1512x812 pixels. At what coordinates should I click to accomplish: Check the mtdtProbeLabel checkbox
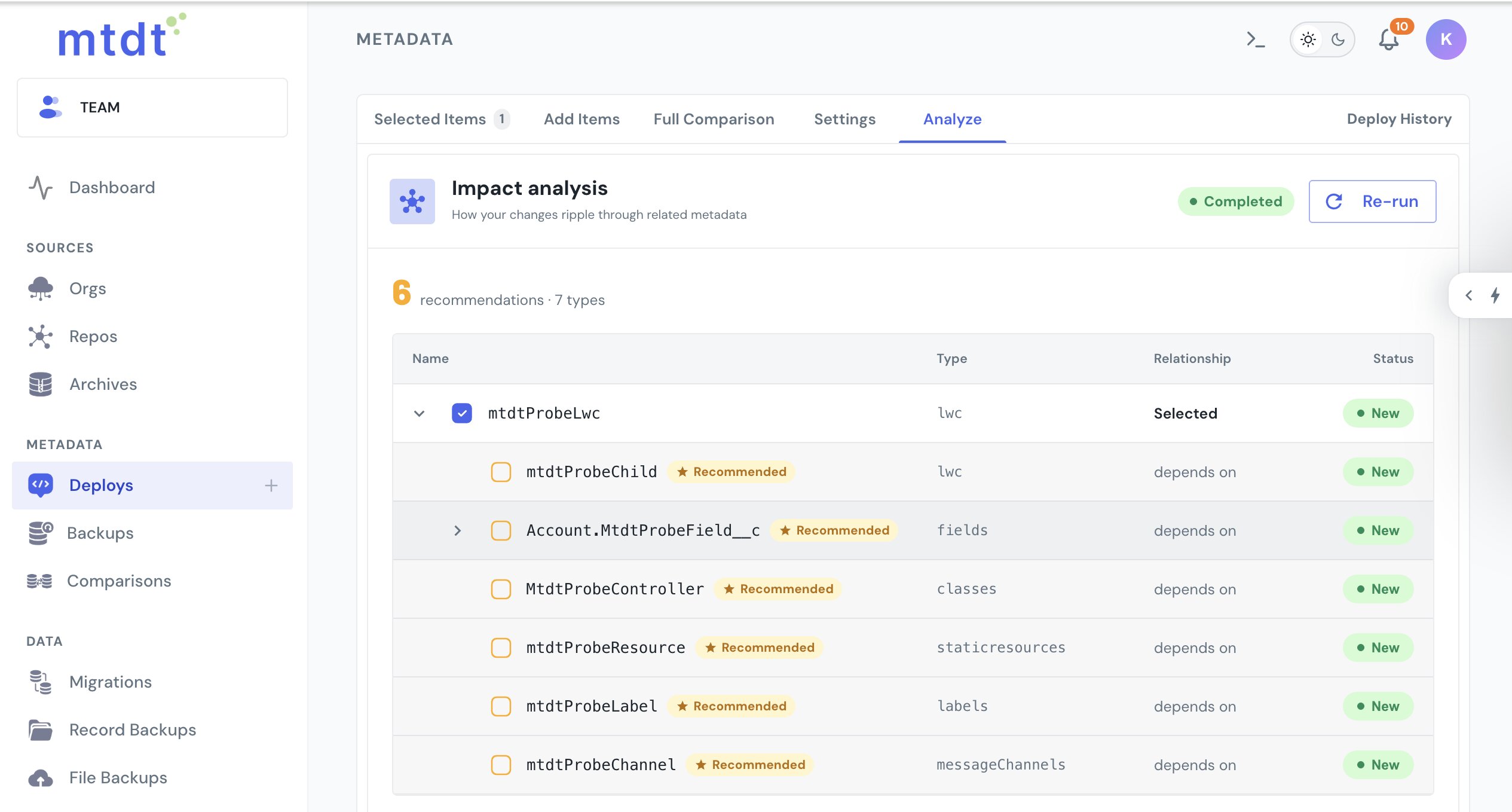tap(501, 706)
